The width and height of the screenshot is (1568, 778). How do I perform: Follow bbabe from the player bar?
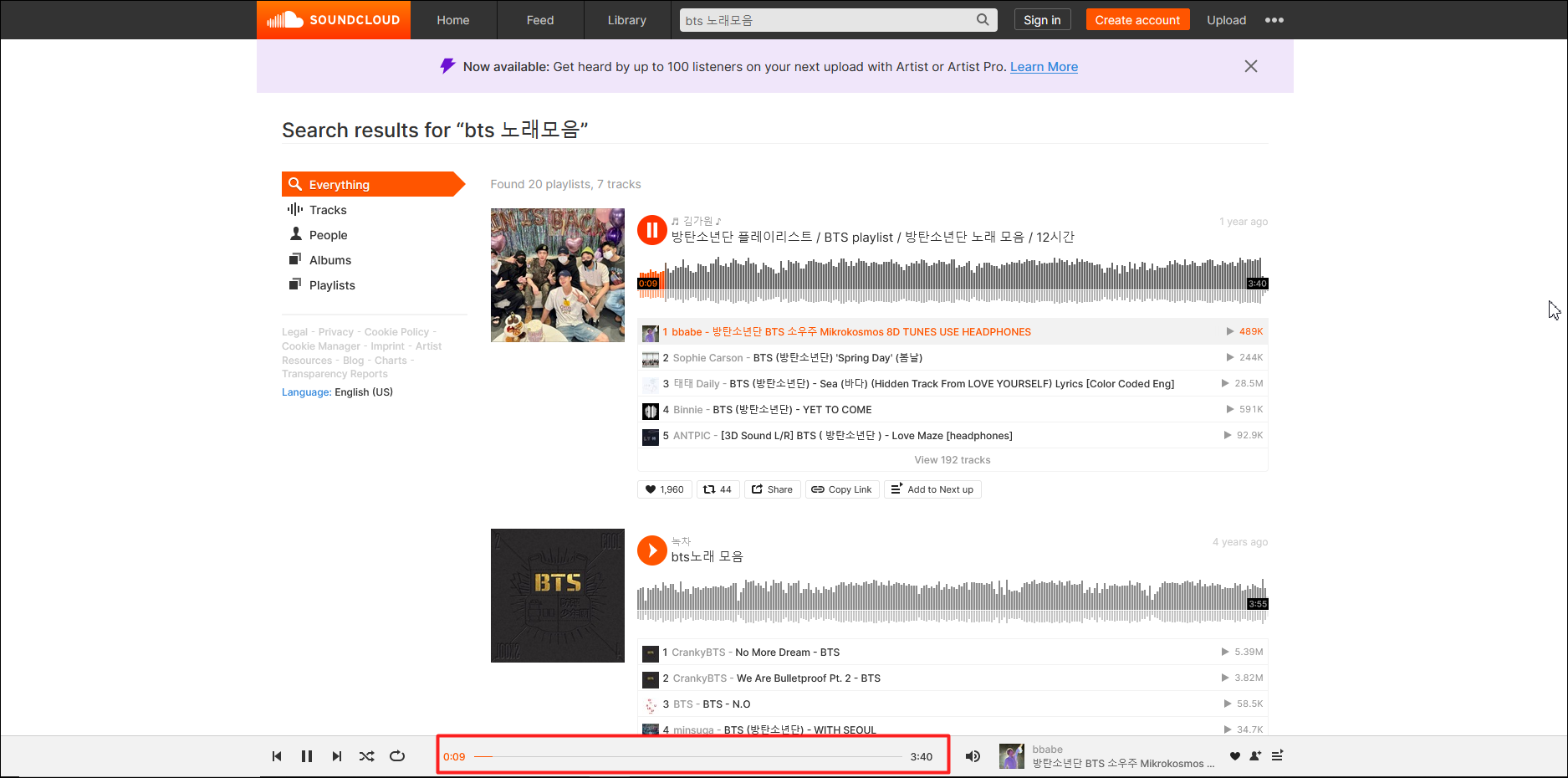tap(1255, 756)
